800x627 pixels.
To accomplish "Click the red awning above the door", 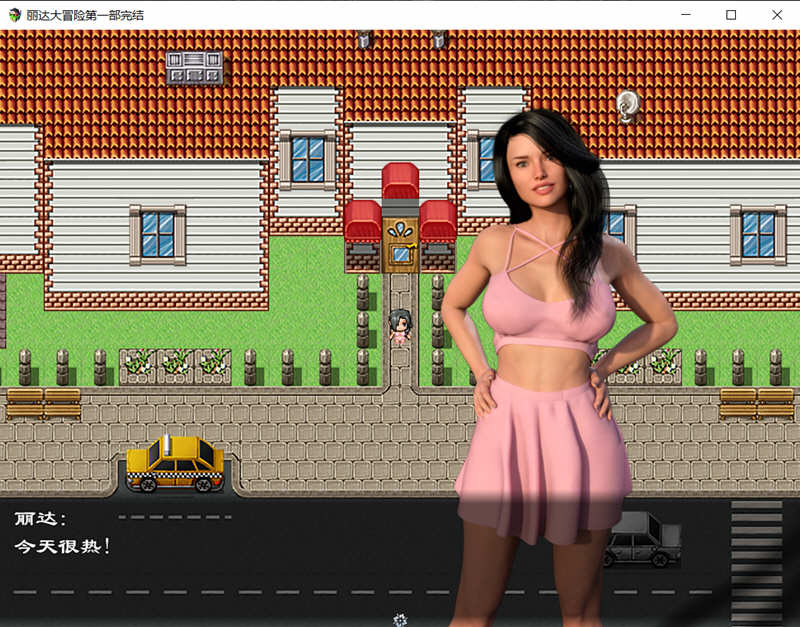I will pyautogui.click(x=400, y=181).
